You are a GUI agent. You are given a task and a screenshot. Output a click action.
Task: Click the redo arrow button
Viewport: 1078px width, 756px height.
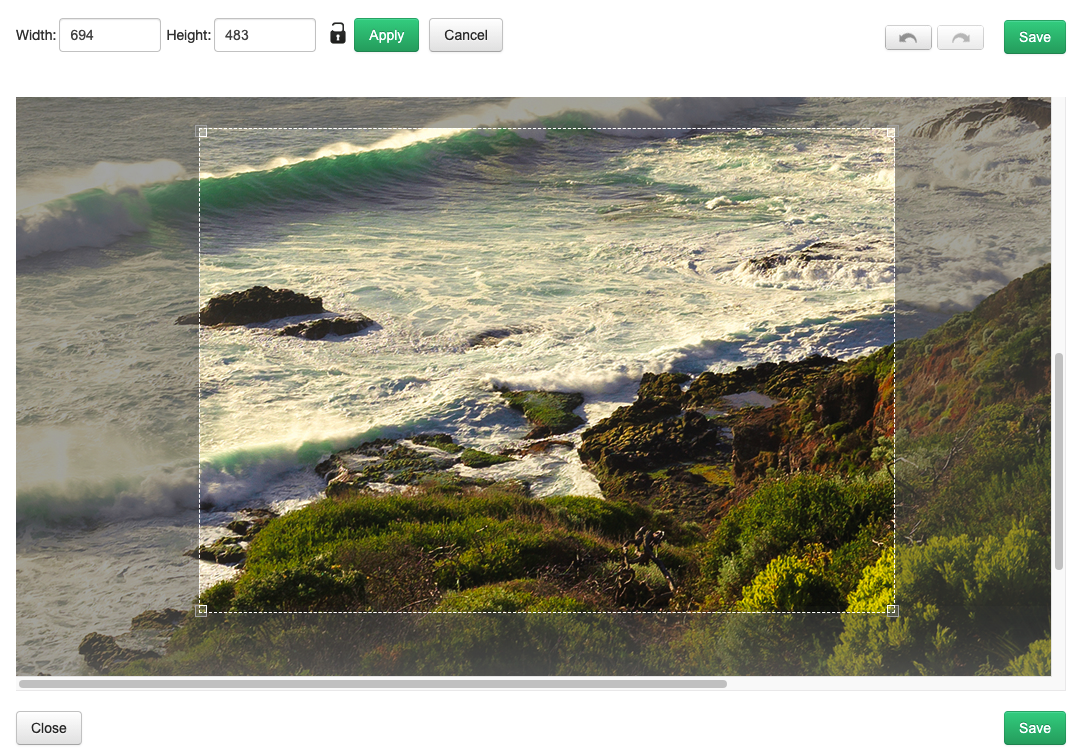pos(960,38)
